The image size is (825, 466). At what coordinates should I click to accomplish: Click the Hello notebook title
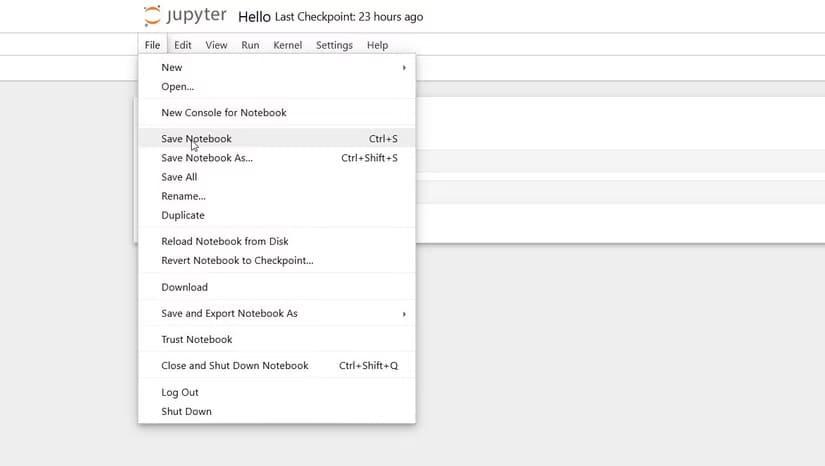(x=254, y=17)
